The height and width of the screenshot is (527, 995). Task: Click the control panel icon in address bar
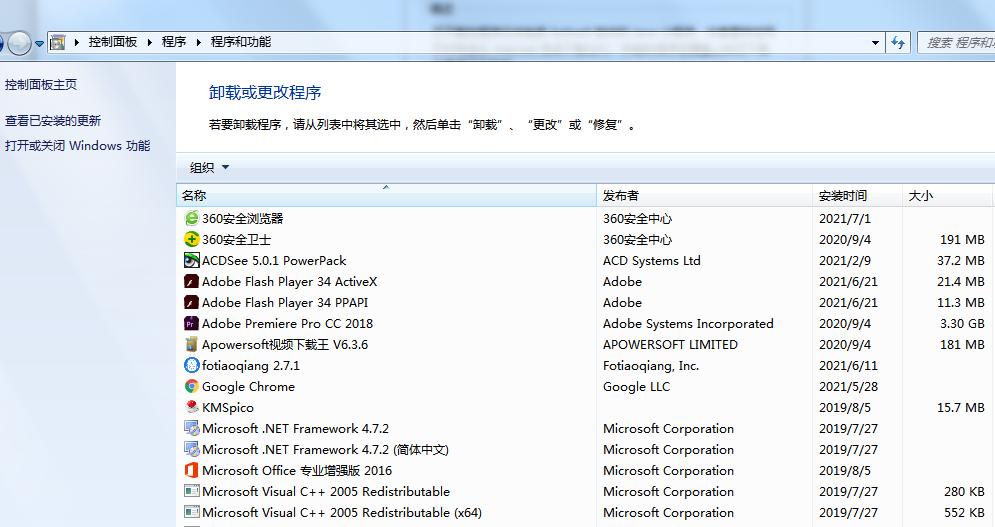(x=58, y=43)
